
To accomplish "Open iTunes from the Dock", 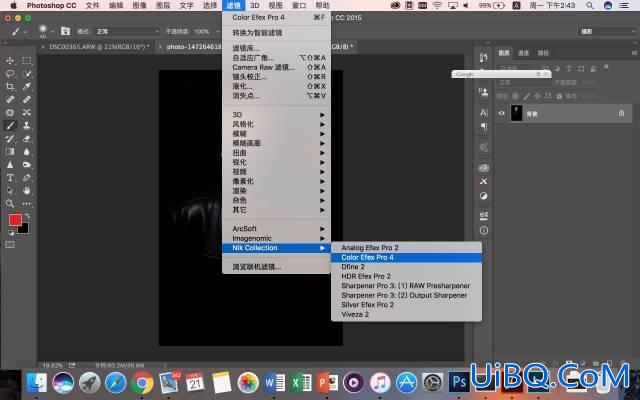I will click(380, 383).
